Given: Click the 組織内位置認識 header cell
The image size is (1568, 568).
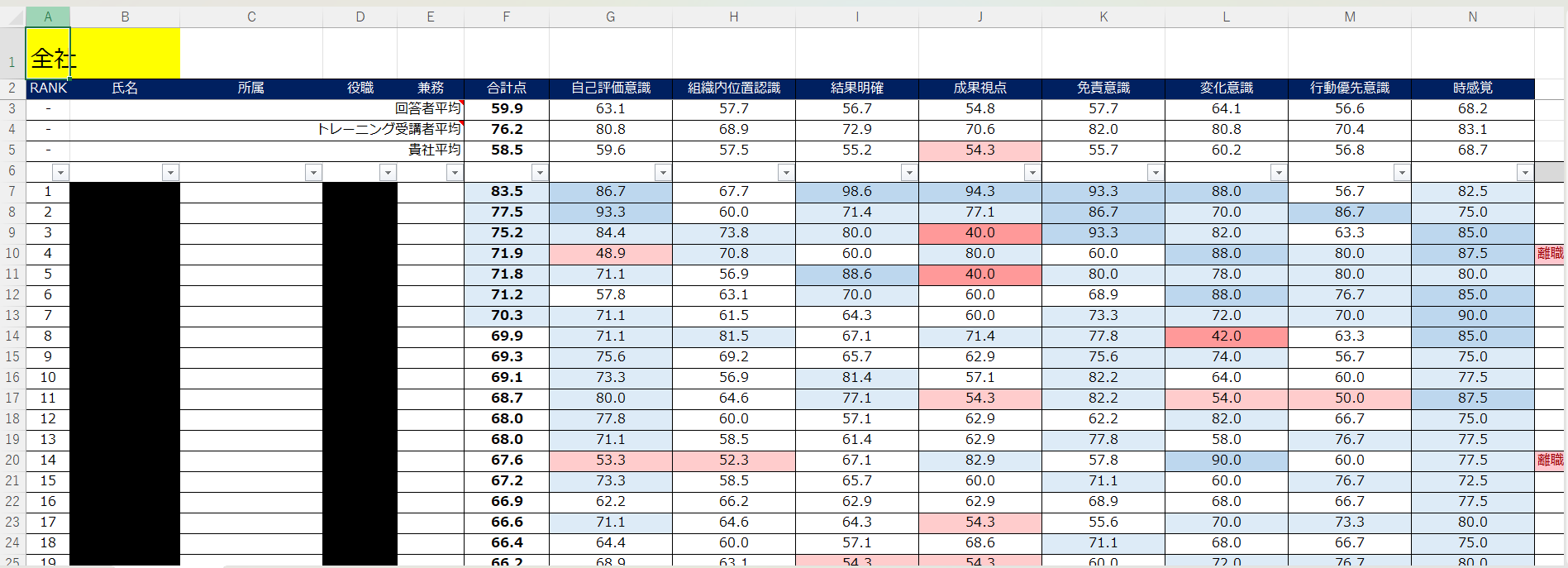Looking at the screenshot, I should tap(733, 88).
